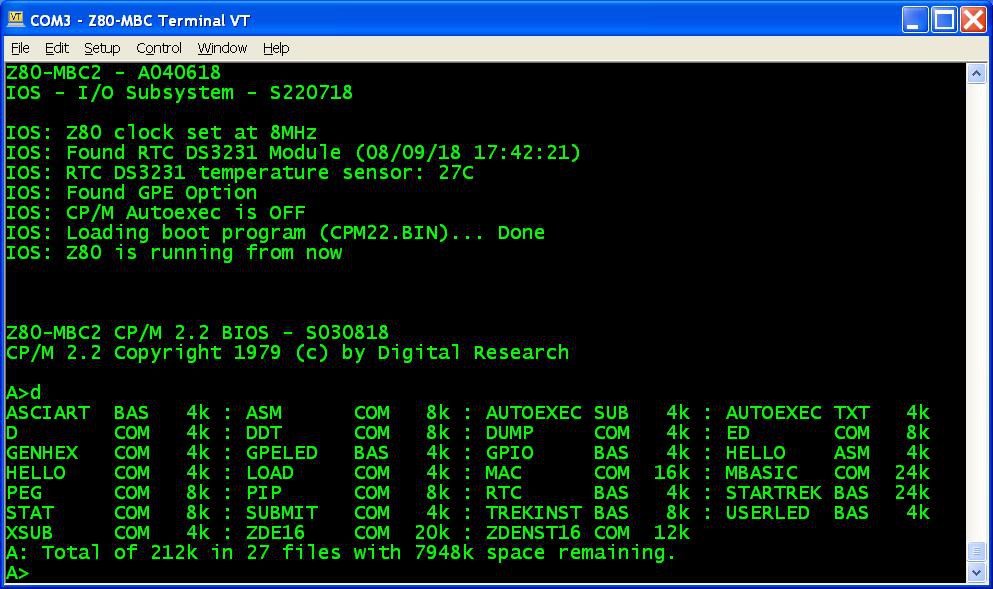Click the PIP file name
The width and height of the screenshot is (993, 589).
pyautogui.click(x=263, y=493)
